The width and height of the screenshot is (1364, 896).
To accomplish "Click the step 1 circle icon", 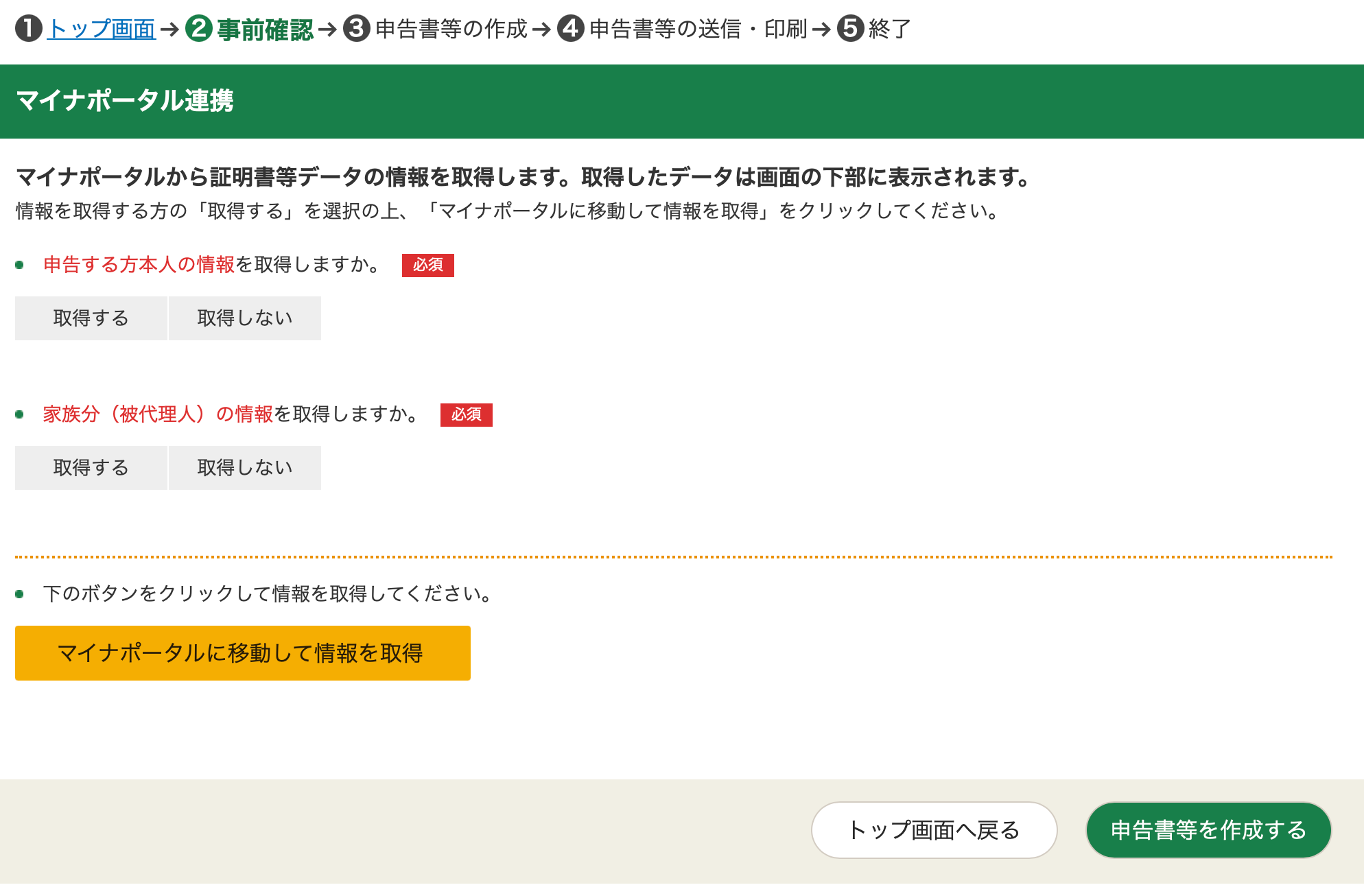I will coord(29,29).
